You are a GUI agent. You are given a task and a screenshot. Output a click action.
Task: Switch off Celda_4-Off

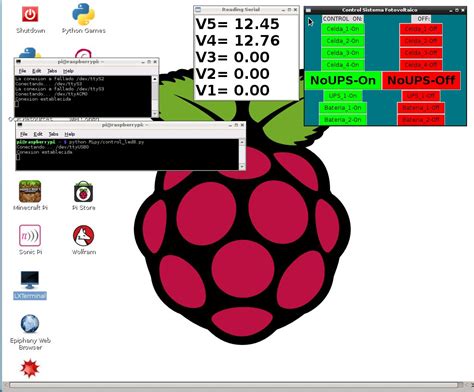[421, 65]
